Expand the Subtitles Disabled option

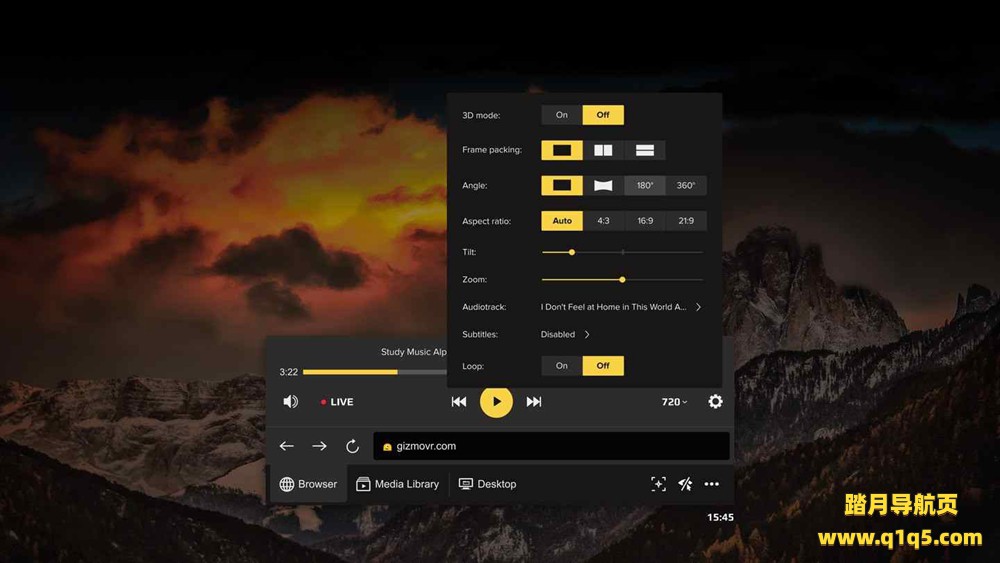[587, 335]
